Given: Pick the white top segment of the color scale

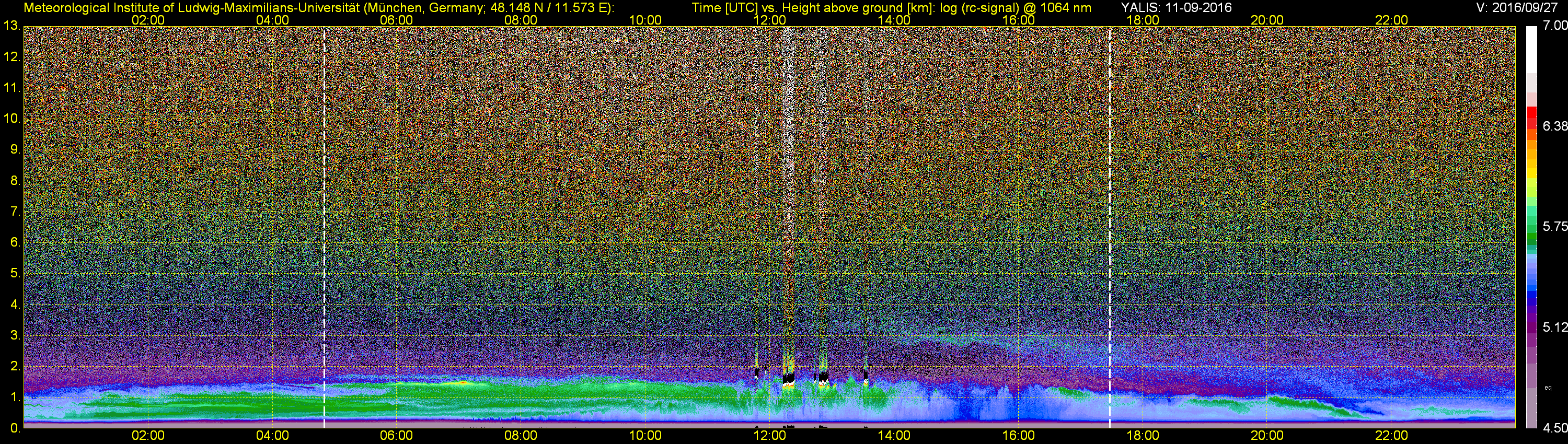Looking at the screenshot, I should (x=1531, y=50).
